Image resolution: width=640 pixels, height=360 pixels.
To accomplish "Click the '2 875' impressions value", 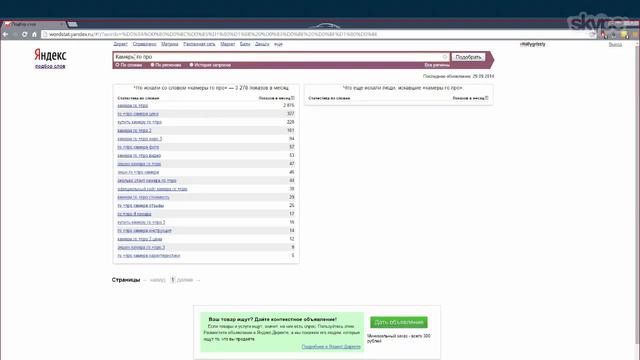I will click(289, 106).
